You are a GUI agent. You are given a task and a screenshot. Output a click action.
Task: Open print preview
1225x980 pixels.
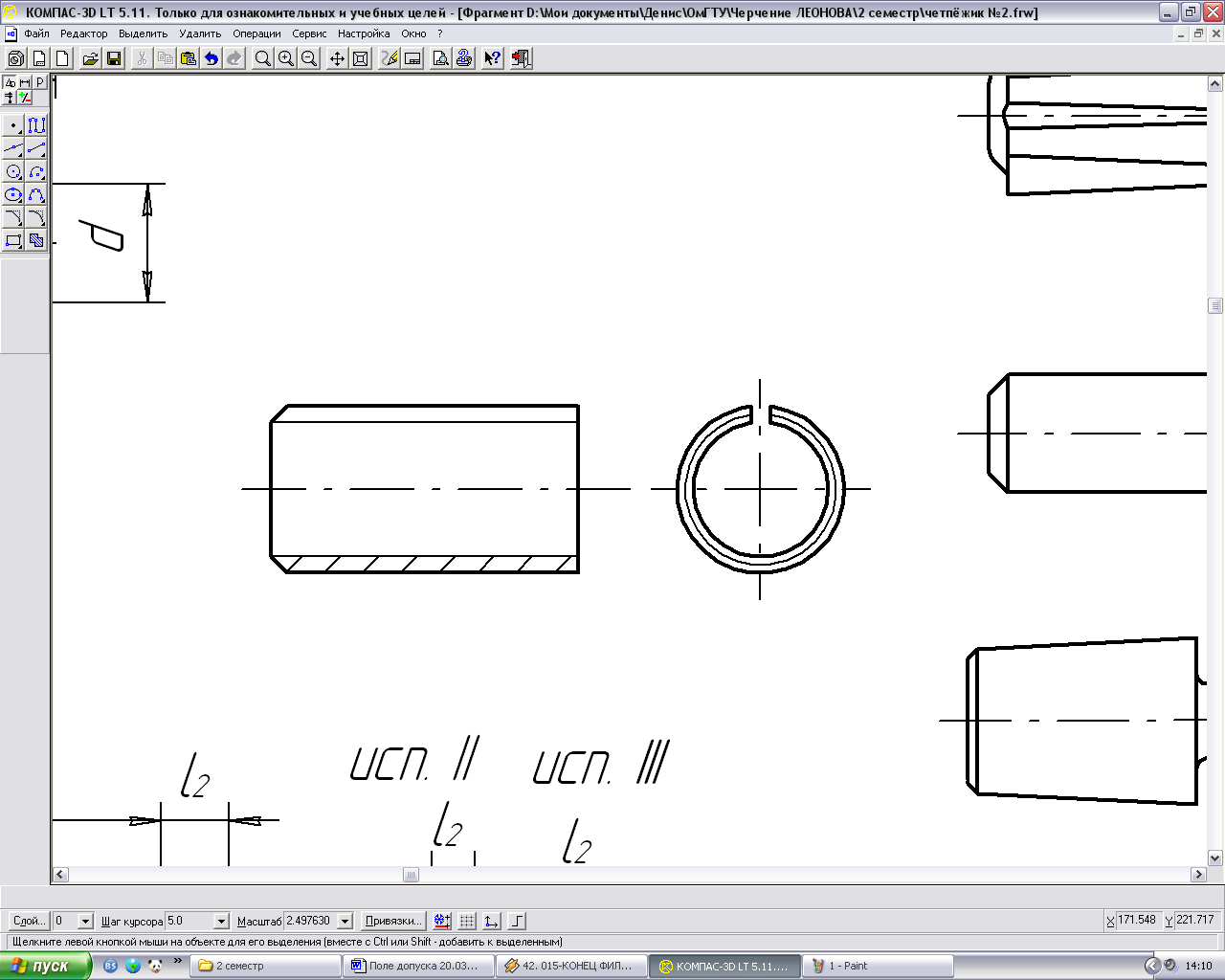[x=441, y=58]
